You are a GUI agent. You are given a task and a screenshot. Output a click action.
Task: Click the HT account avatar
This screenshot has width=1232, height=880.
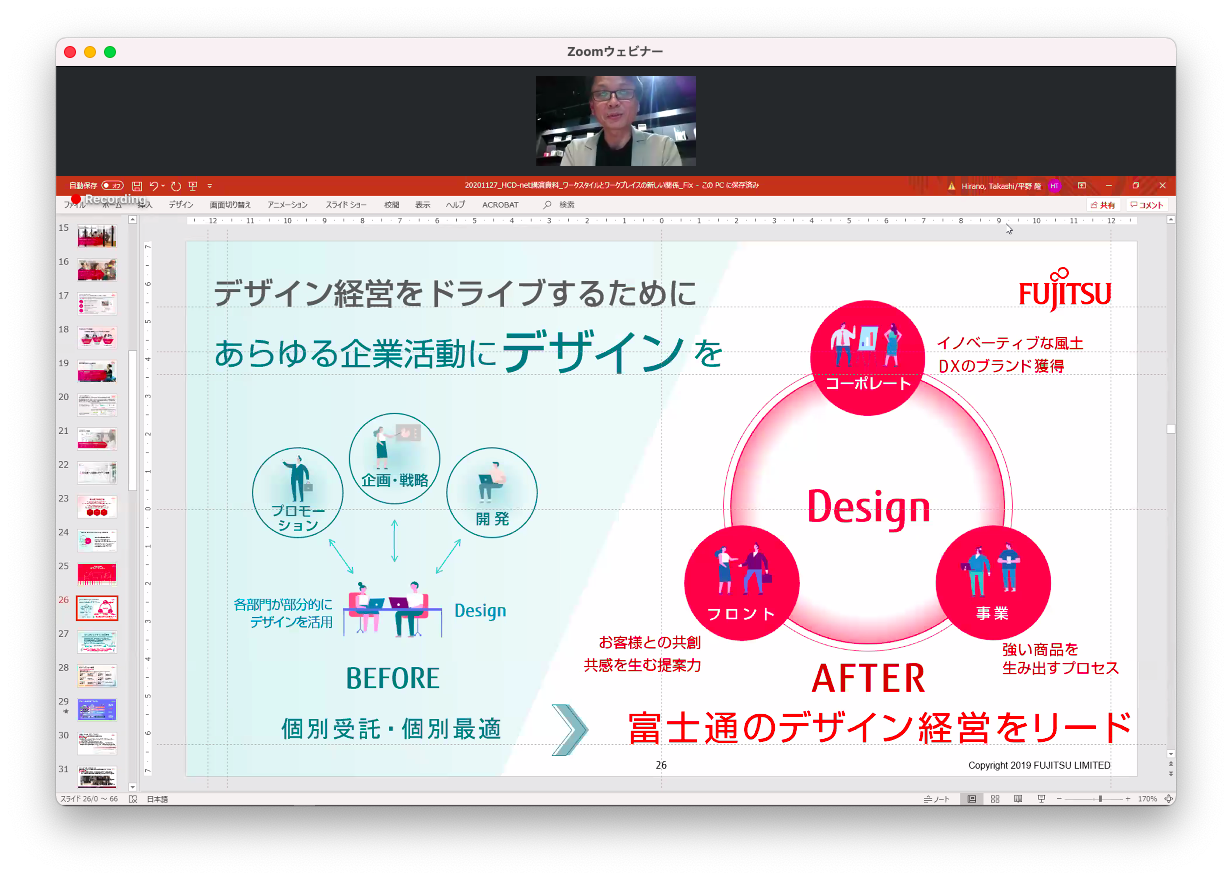tap(1054, 186)
